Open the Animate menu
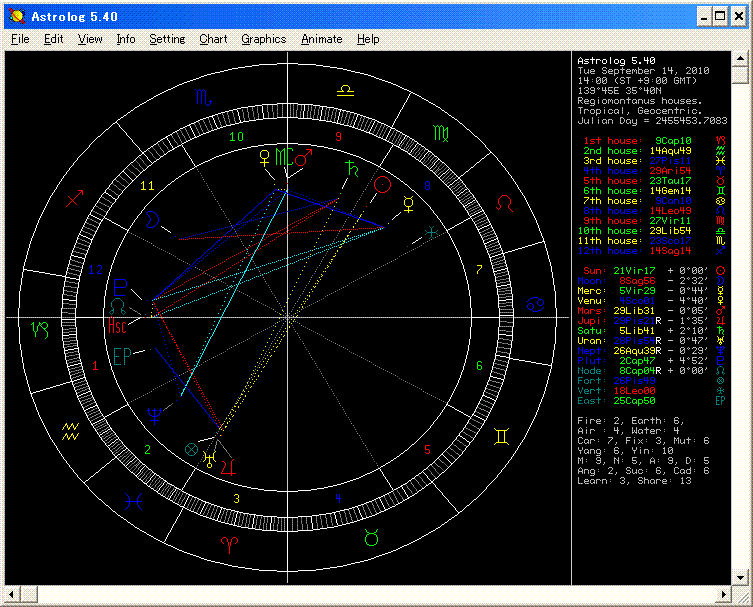 coord(321,39)
